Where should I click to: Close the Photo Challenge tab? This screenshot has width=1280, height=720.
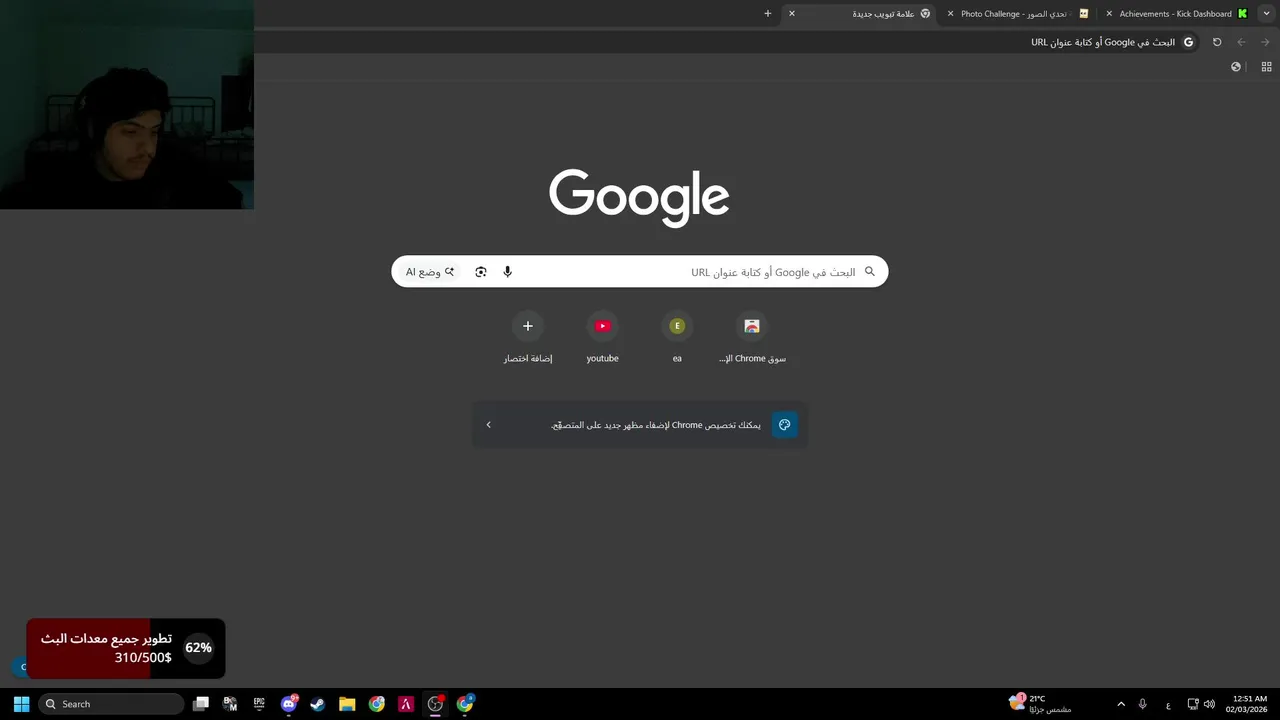950,14
